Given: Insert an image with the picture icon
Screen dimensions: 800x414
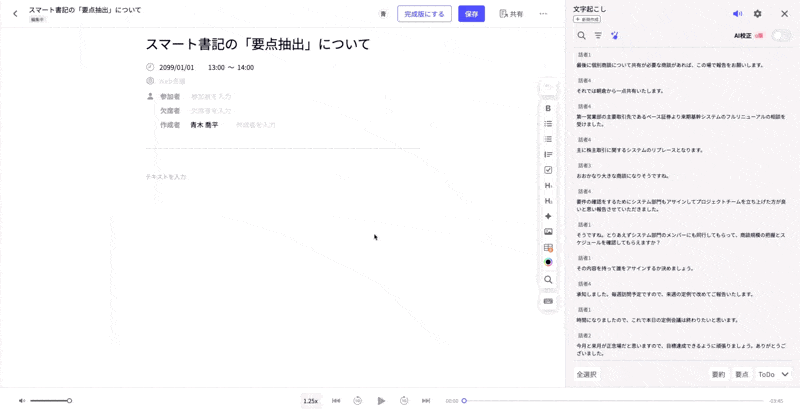Looking at the screenshot, I should tap(548, 232).
